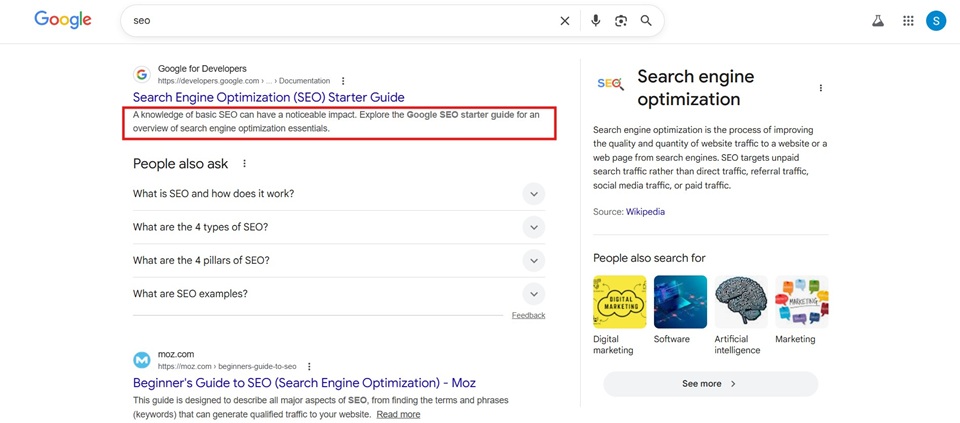Click into the search field containing 'seo'
960x423 pixels.
(x=343, y=21)
